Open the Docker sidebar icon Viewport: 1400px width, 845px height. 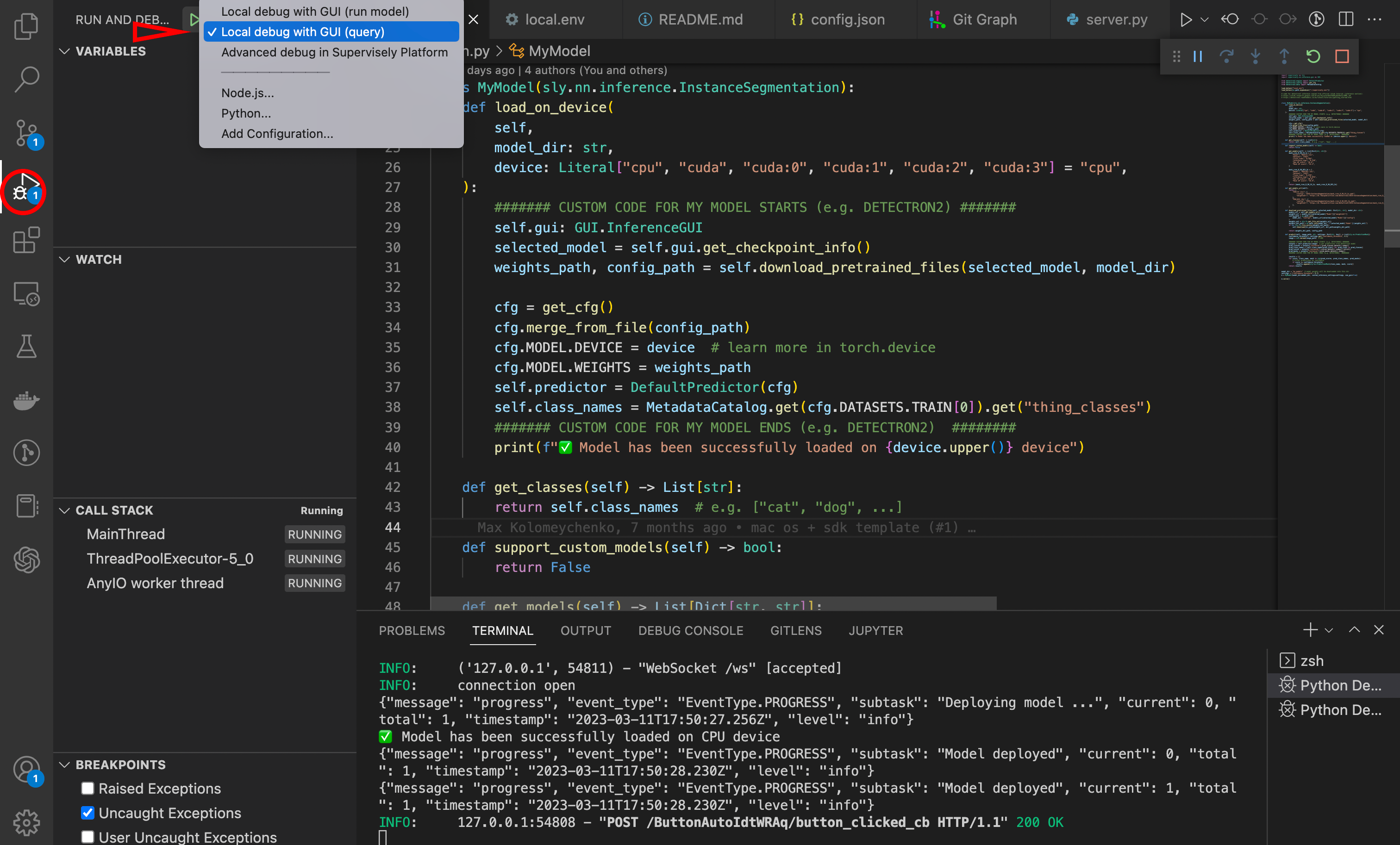(26, 400)
